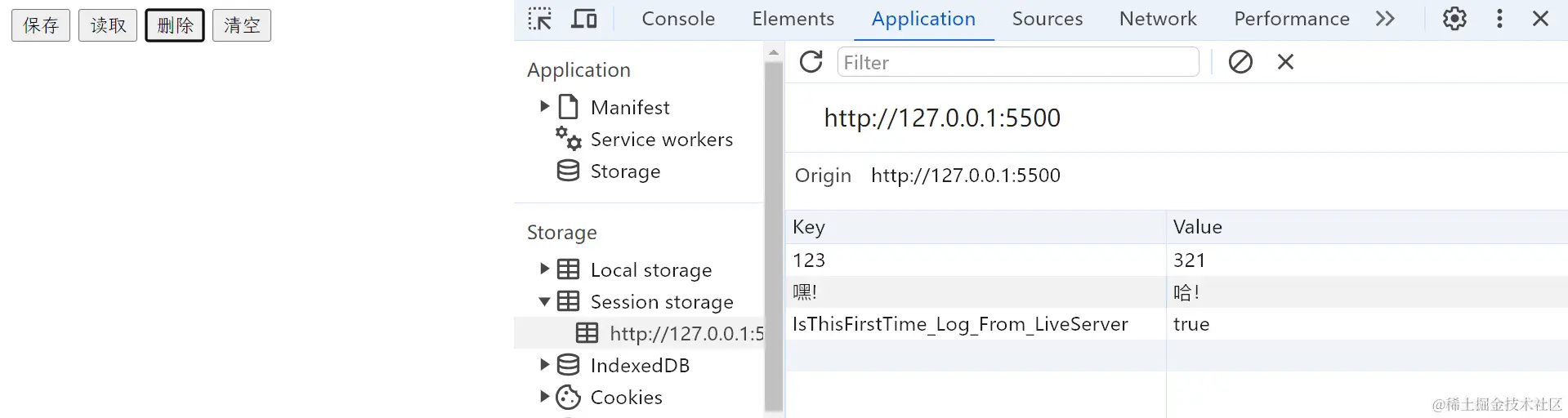1568x418 pixels.
Task: Expand the IndexedDB section
Action: click(x=544, y=365)
